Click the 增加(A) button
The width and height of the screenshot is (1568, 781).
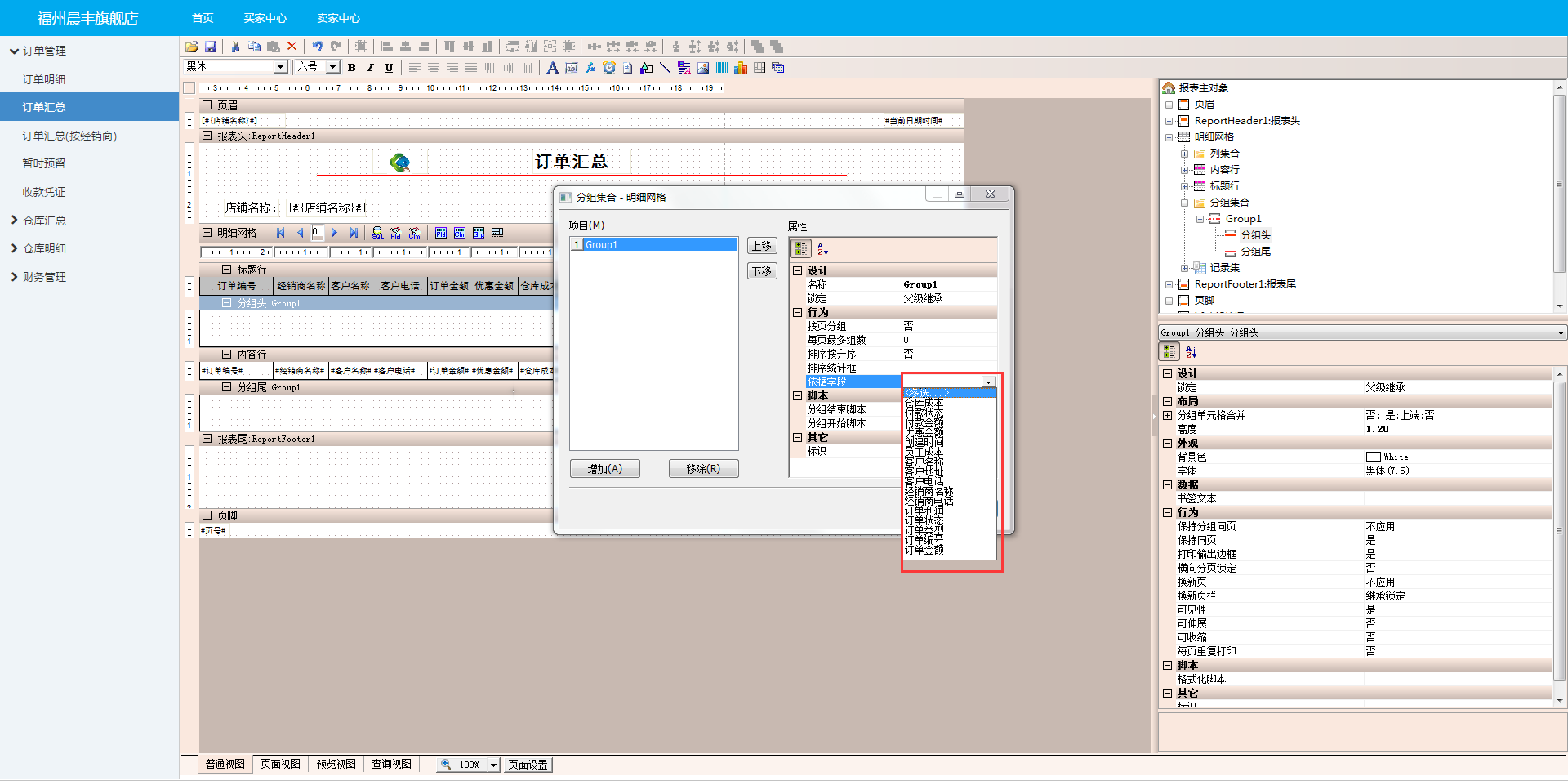click(605, 469)
